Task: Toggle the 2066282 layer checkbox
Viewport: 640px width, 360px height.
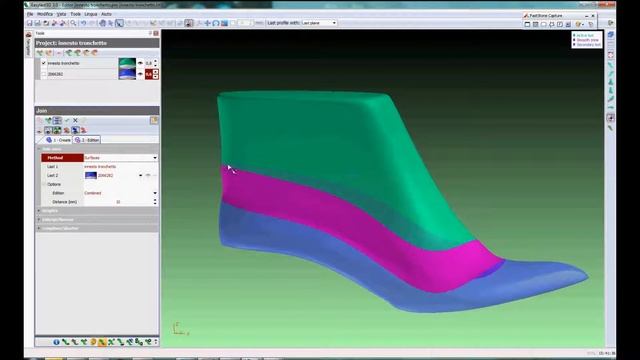Action: 44,74
